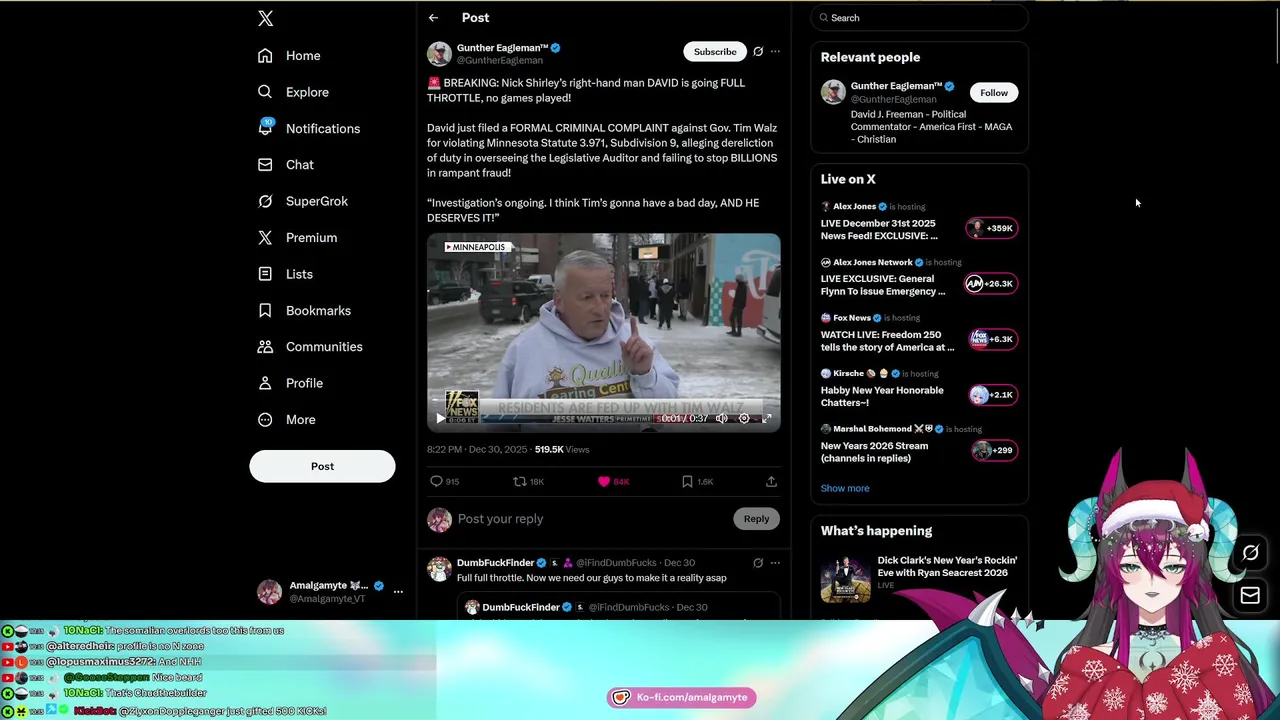Viewport: 1280px width, 720px height.
Task: Click Gunther Eagleman avatar on post
Action: [439, 53]
